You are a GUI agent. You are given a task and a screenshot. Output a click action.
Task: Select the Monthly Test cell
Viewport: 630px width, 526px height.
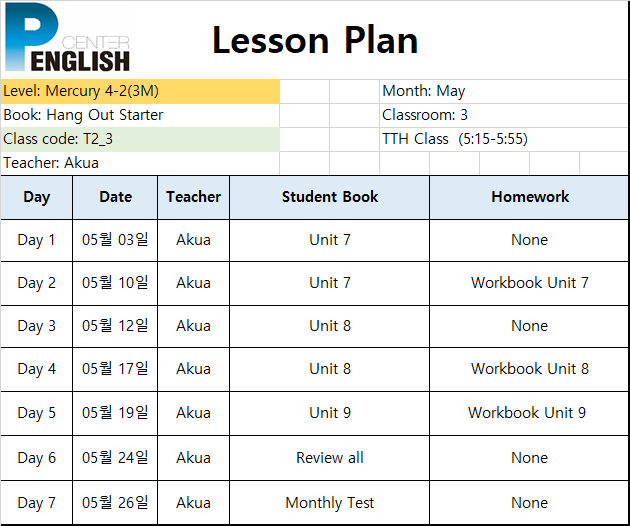[329, 503]
